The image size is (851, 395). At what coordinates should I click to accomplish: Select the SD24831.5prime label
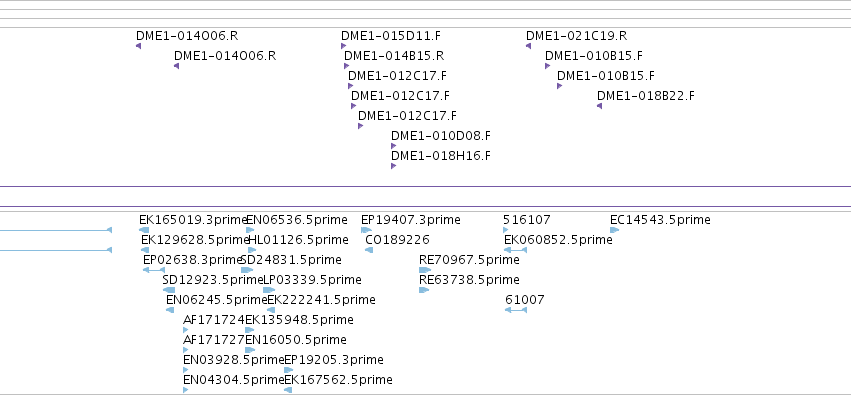291,260
